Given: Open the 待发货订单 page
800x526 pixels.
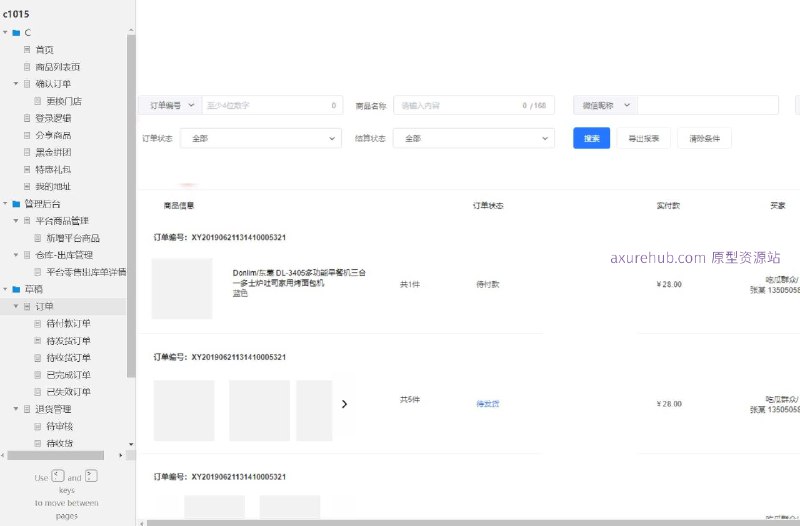Looking at the screenshot, I should point(68,340).
